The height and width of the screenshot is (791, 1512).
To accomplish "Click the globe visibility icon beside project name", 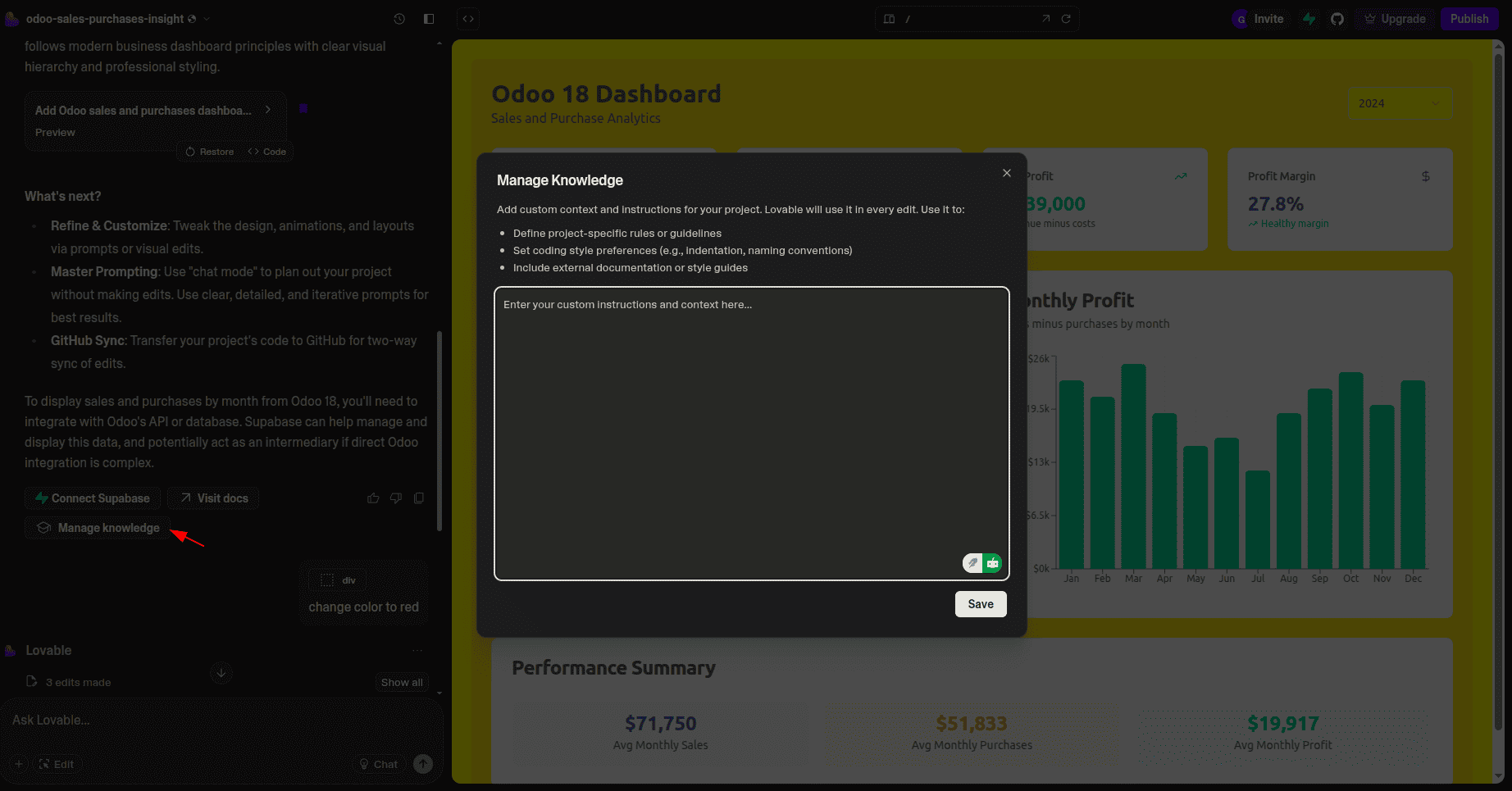I will [x=192, y=19].
